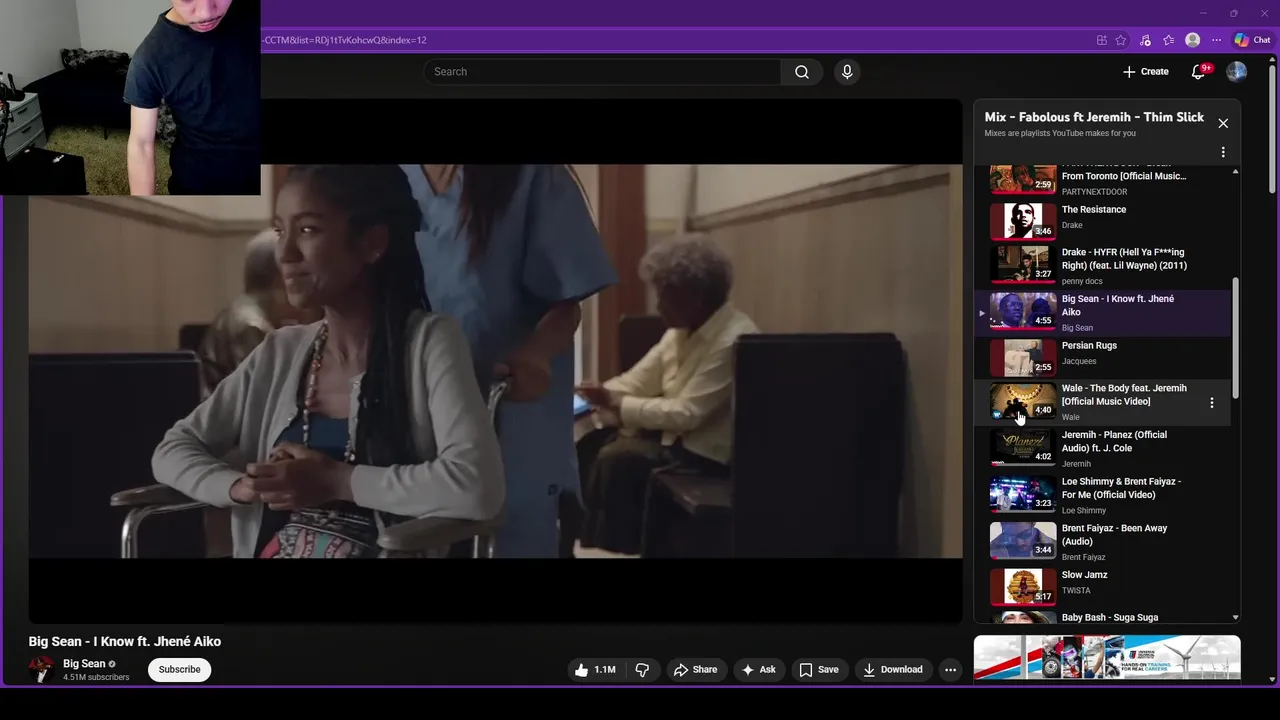Start voice search with microphone icon

coord(847,72)
